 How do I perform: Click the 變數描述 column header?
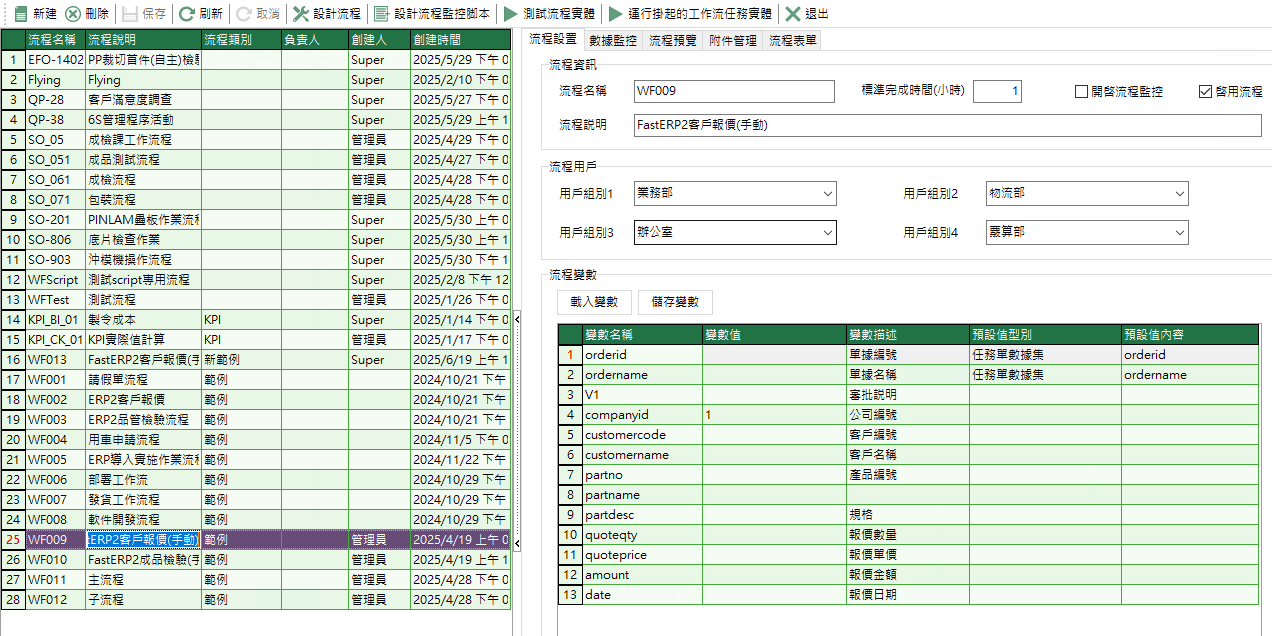point(907,335)
